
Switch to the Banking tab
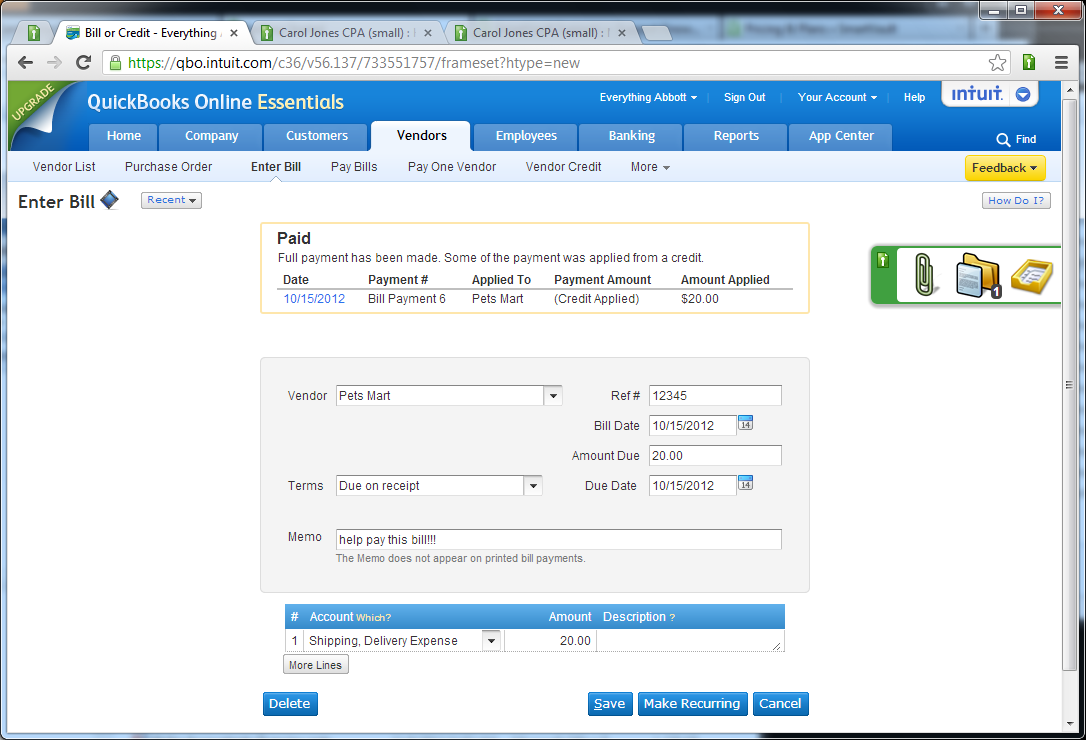coord(631,136)
